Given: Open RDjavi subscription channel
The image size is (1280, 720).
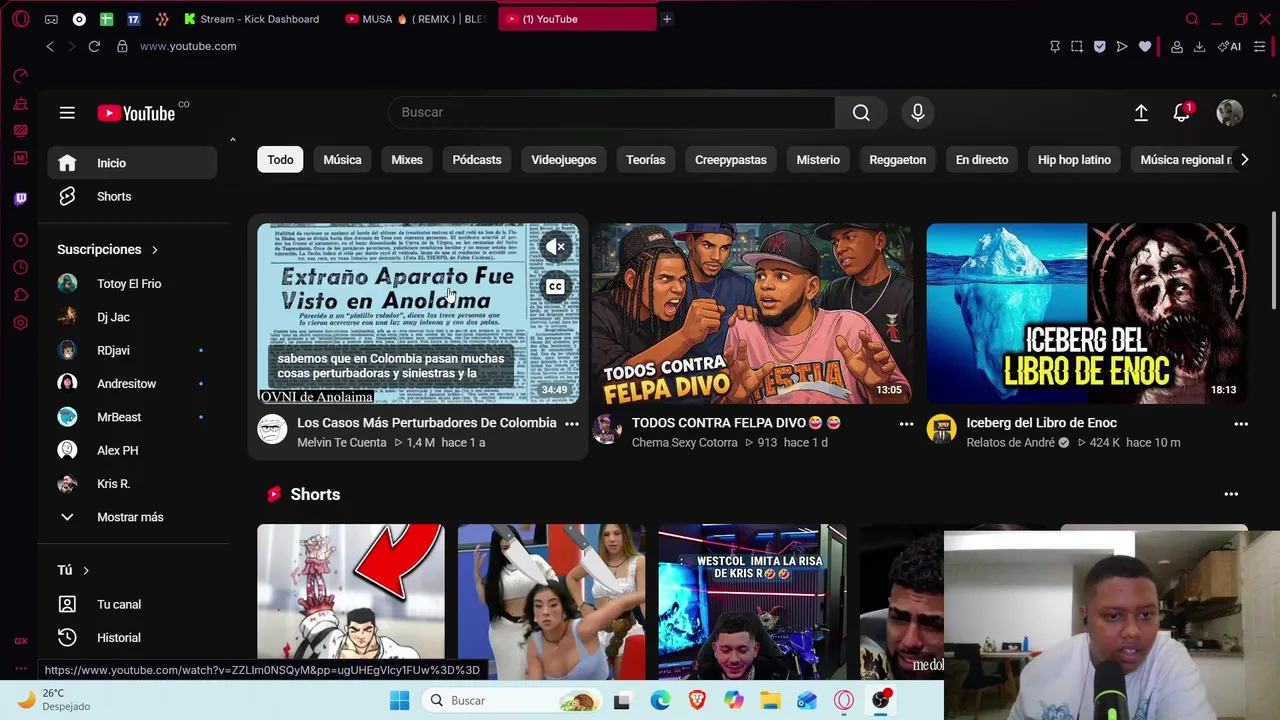Looking at the screenshot, I should pos(132,351).
